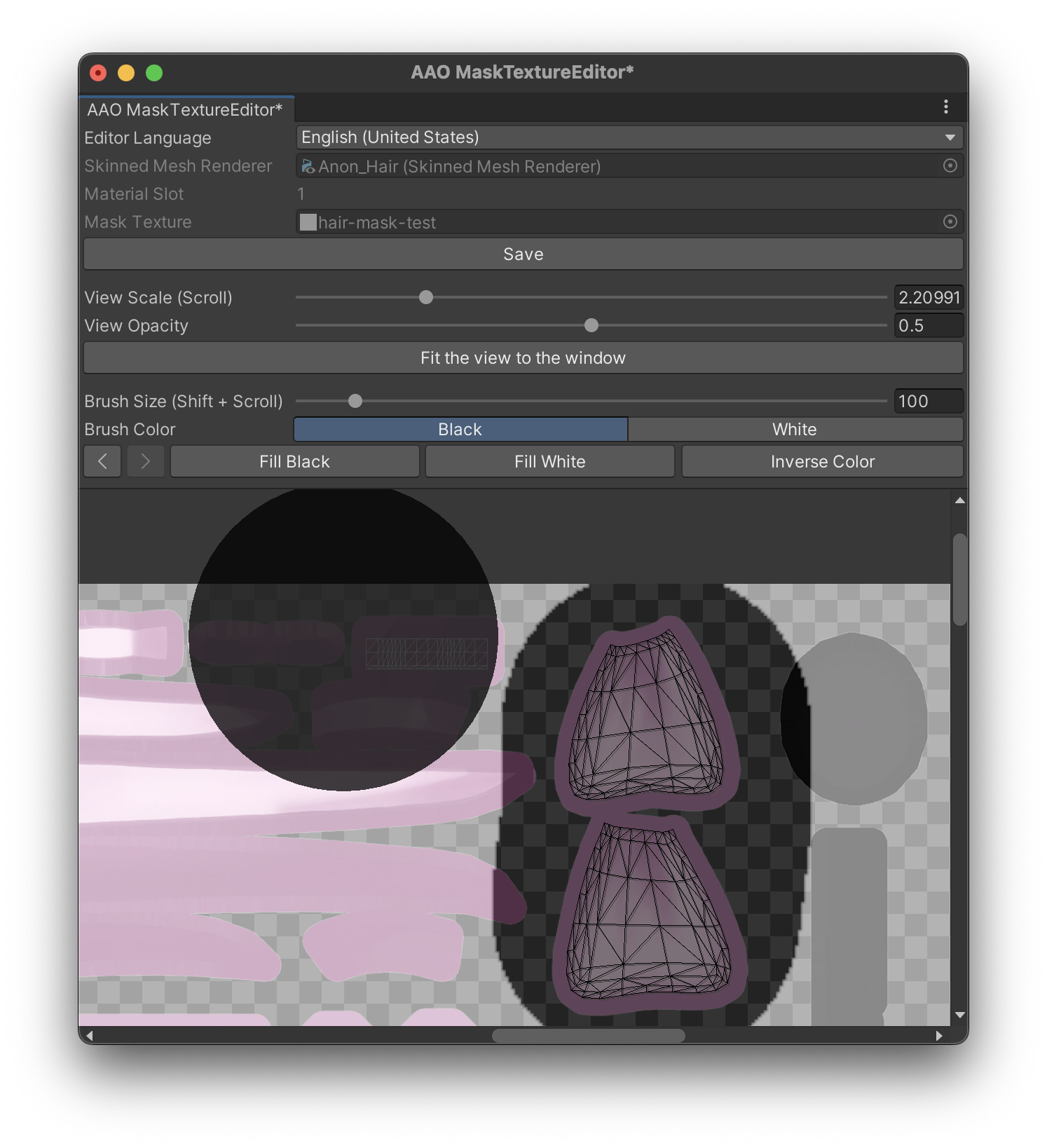The height and width of the screenshot is (1148, 1047).
Task: Click the Anon_Hair mesh renderer icon
Action: click(308, 166)
